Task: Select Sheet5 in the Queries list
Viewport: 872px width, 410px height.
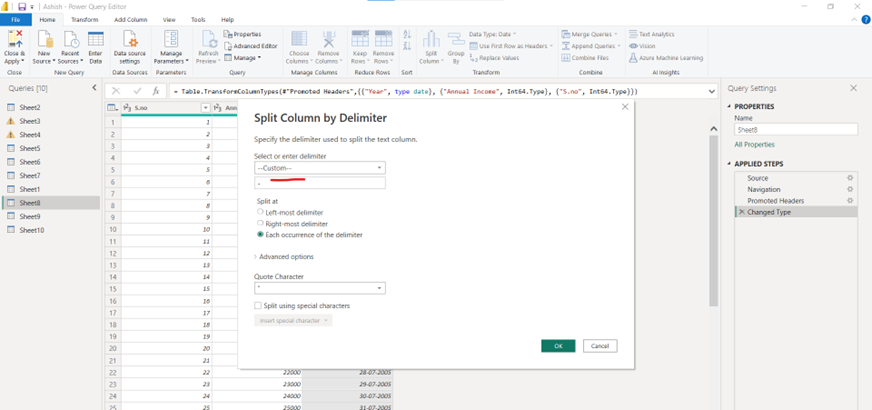Action: 30,148
